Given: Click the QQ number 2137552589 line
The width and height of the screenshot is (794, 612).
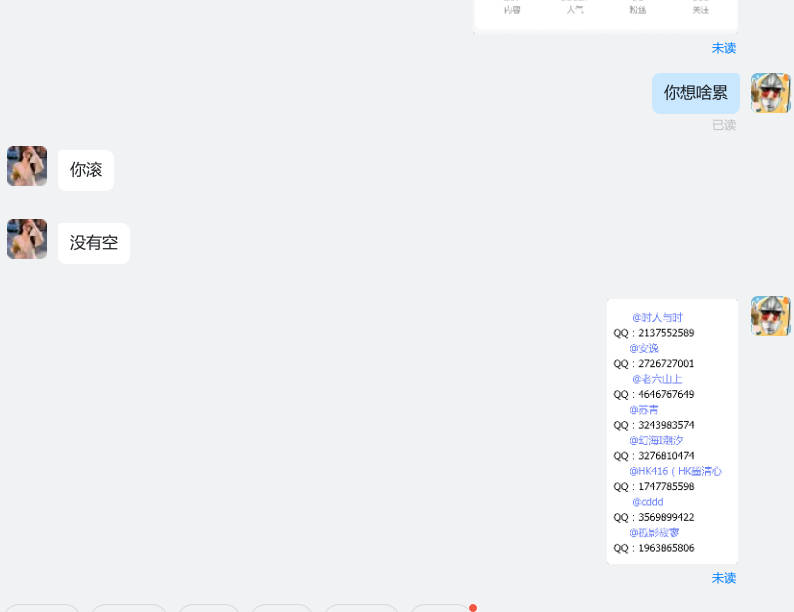Looking at the screenshot, I should (654, 333).
